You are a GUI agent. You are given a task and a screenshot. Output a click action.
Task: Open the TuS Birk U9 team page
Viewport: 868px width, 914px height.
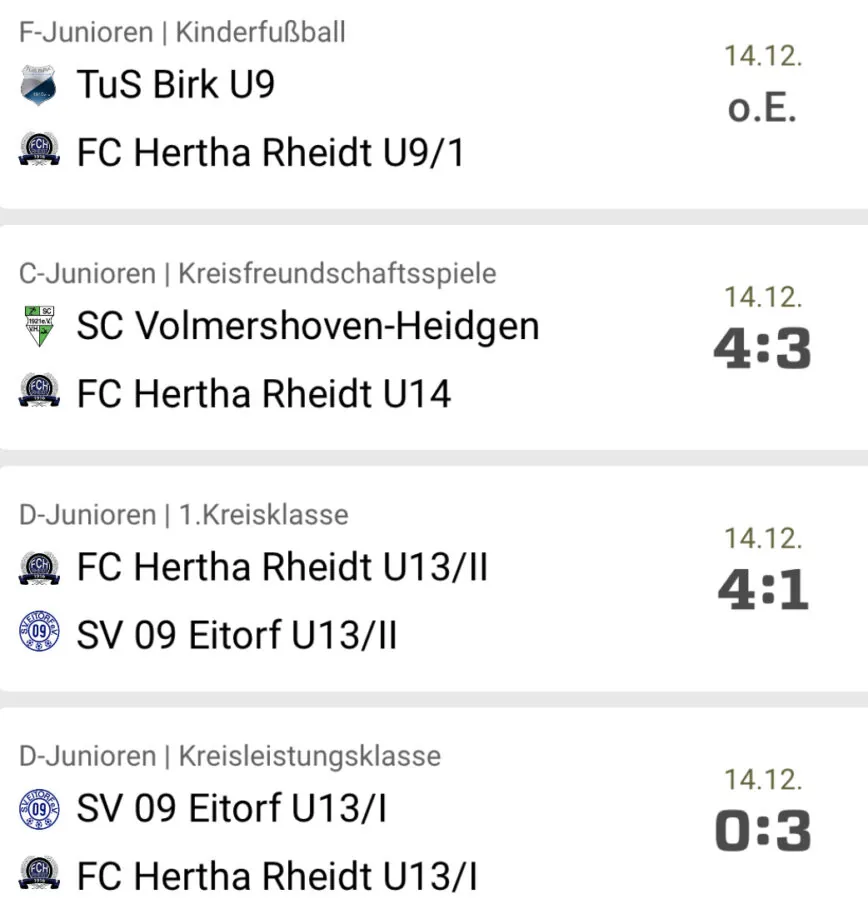pyautogui.click(x=175, y=84)
